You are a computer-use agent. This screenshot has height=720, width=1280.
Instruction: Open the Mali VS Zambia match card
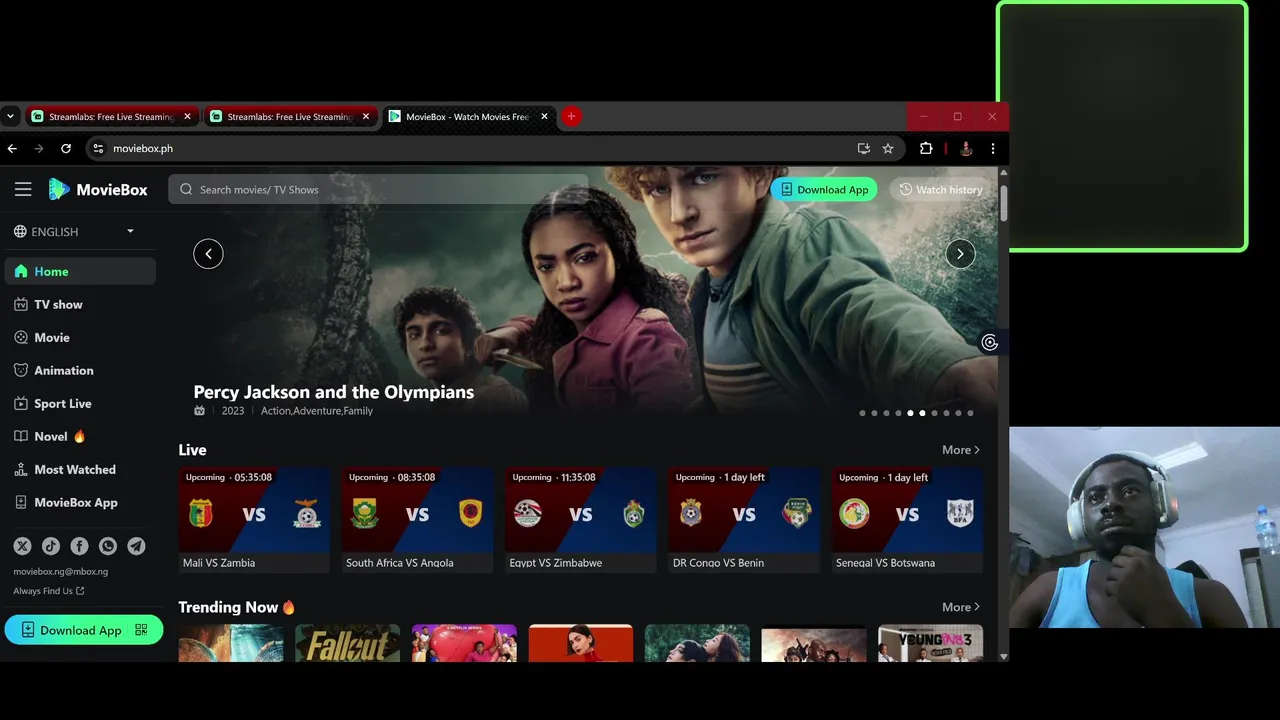point(254,520)
